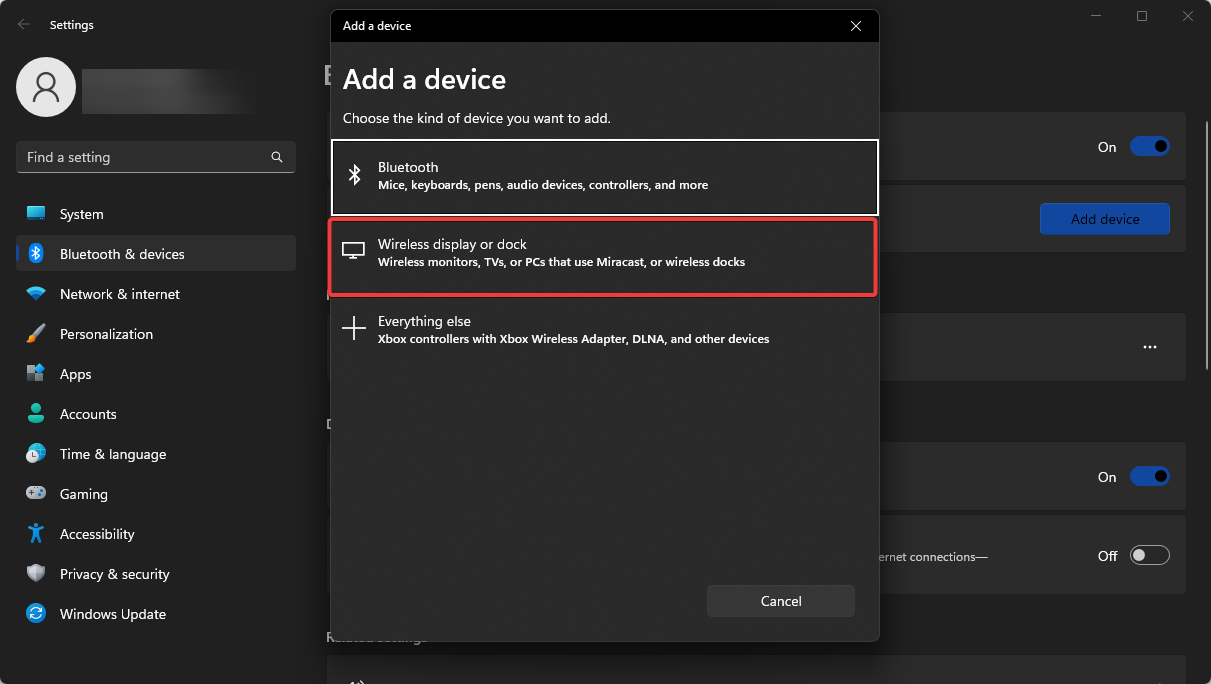Viewport: 1211px width, 684px height.
Task: Click the Gaming controller icon
Action: point(36,494)
